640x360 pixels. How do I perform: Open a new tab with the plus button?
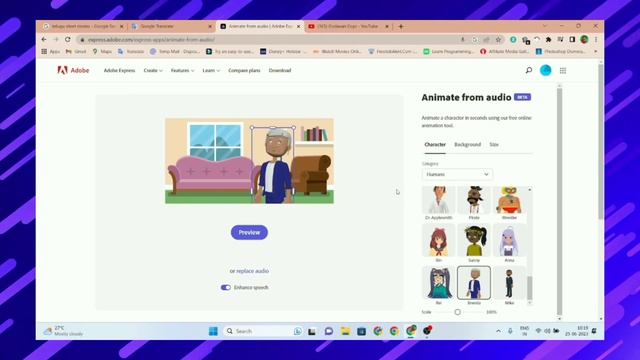click(401, 26)
